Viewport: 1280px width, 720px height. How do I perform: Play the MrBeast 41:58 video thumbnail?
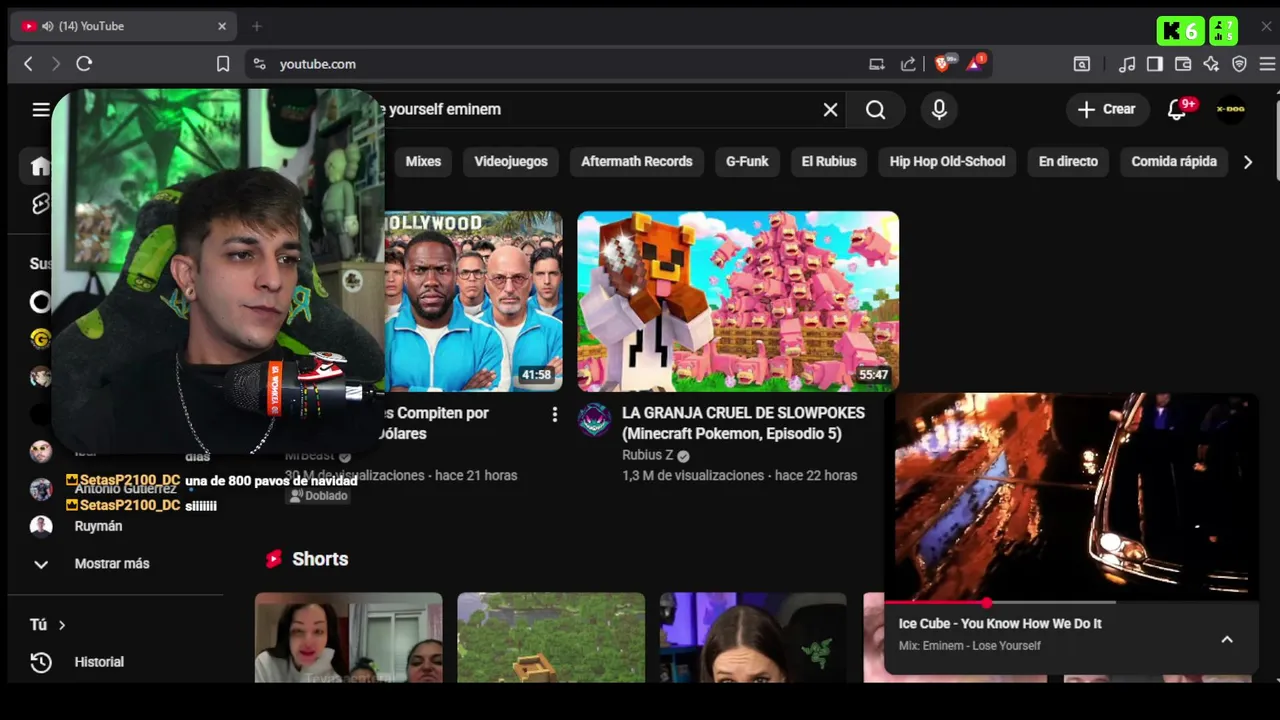(x=474, y=300)
